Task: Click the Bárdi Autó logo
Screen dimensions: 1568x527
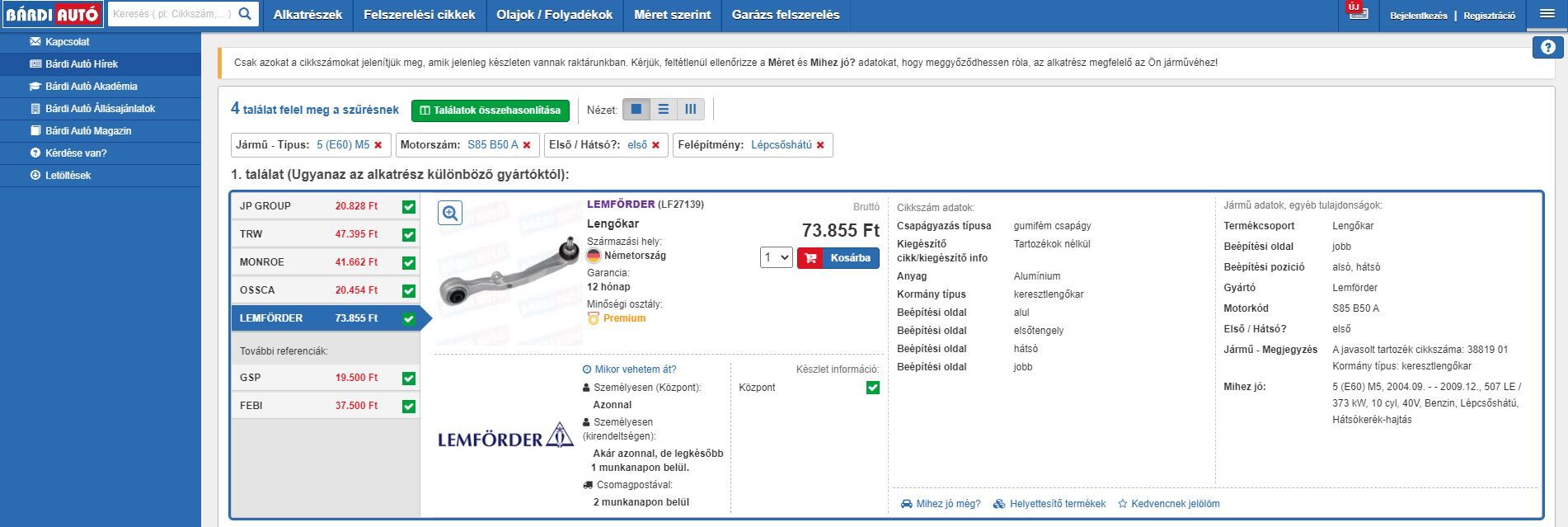Action: [54, 14]
